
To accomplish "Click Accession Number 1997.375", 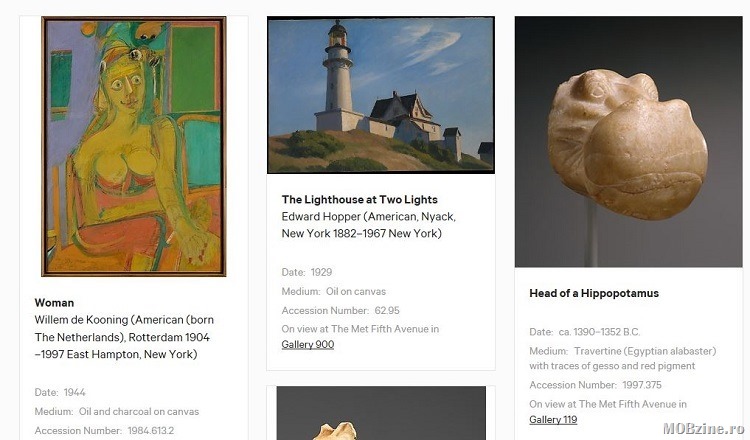I will tap(595, 385).
